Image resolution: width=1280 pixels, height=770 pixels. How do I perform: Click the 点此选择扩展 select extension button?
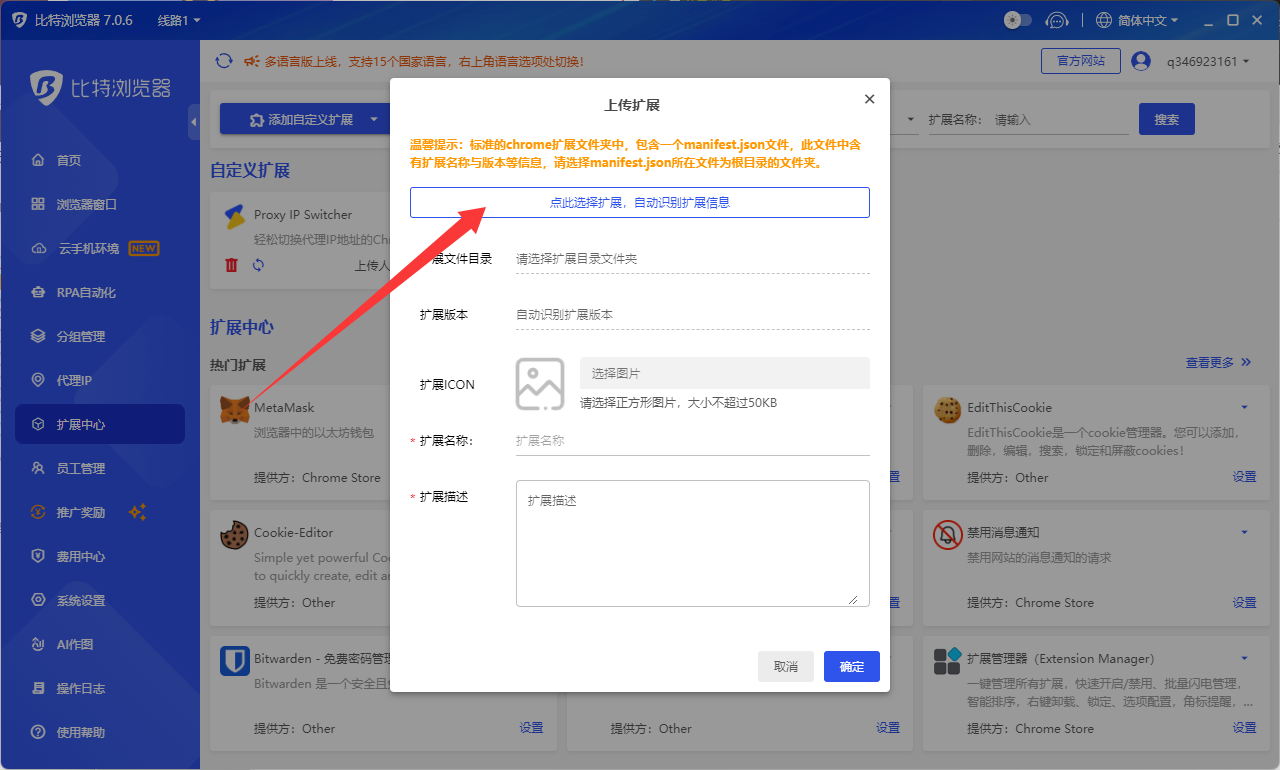(639, 202)
